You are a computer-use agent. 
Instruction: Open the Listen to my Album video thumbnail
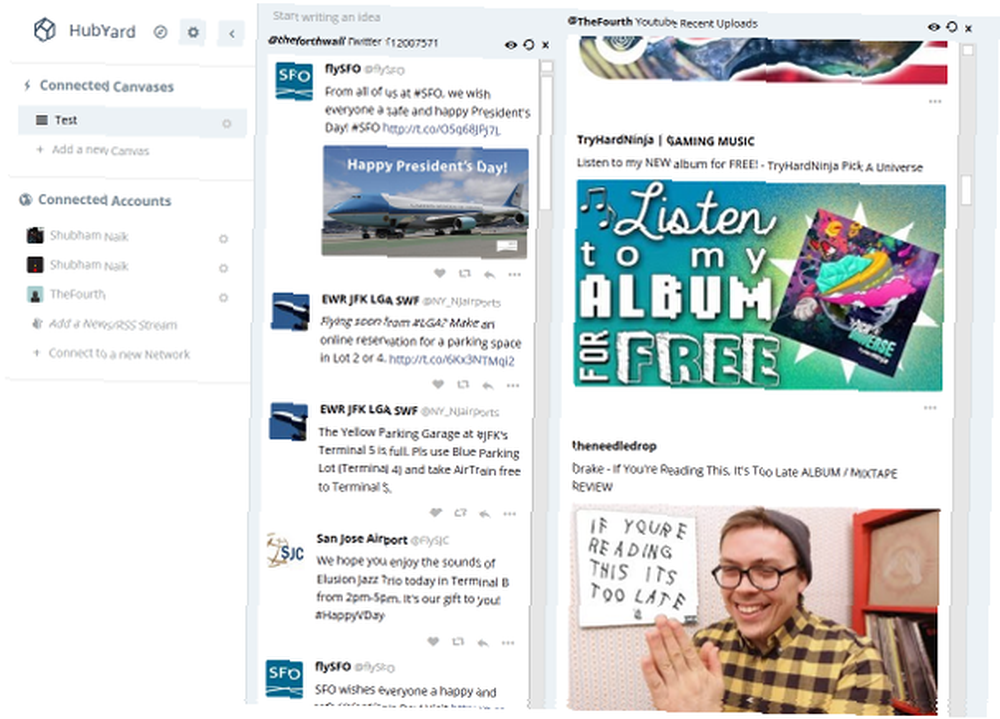tap(758, 286)
